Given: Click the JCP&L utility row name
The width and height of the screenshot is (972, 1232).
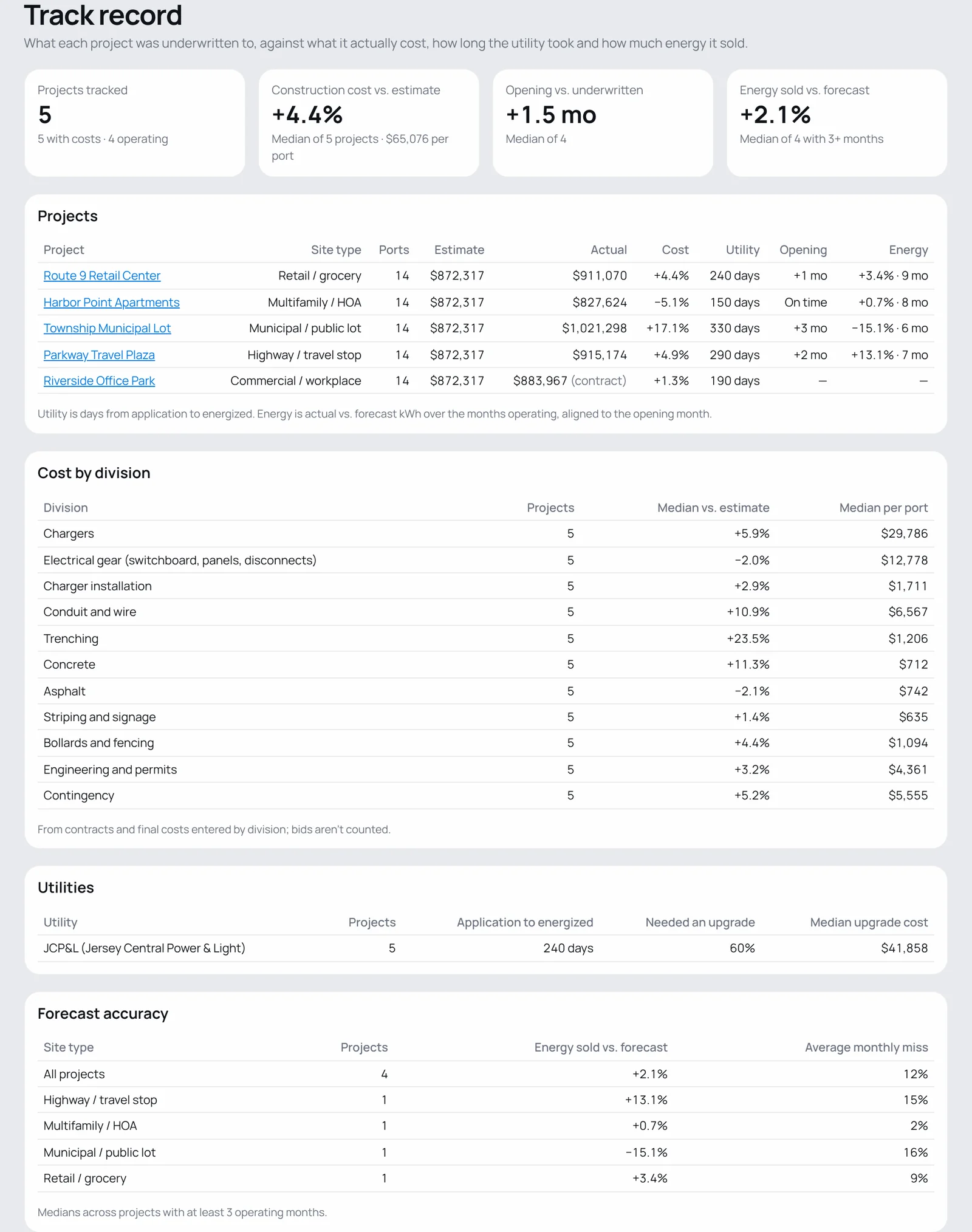Looking at the screenshot, I should 144,948.
